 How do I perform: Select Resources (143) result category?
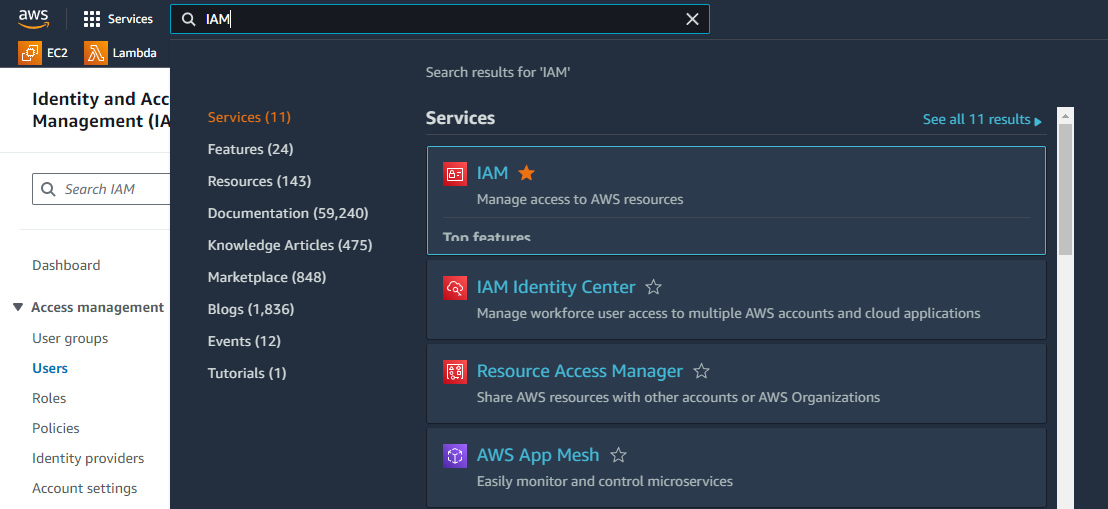[259, 181]
